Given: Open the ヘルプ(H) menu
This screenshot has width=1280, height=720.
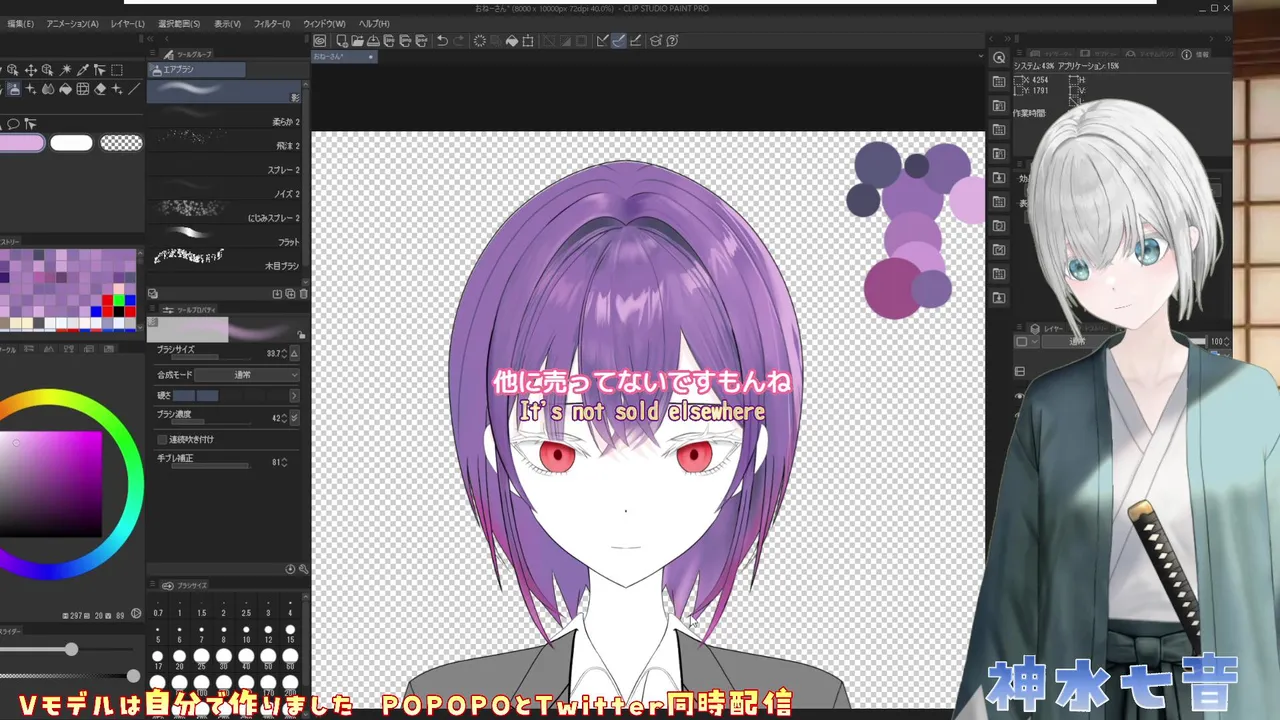Looking at the screenshot, I should point(374,24).
